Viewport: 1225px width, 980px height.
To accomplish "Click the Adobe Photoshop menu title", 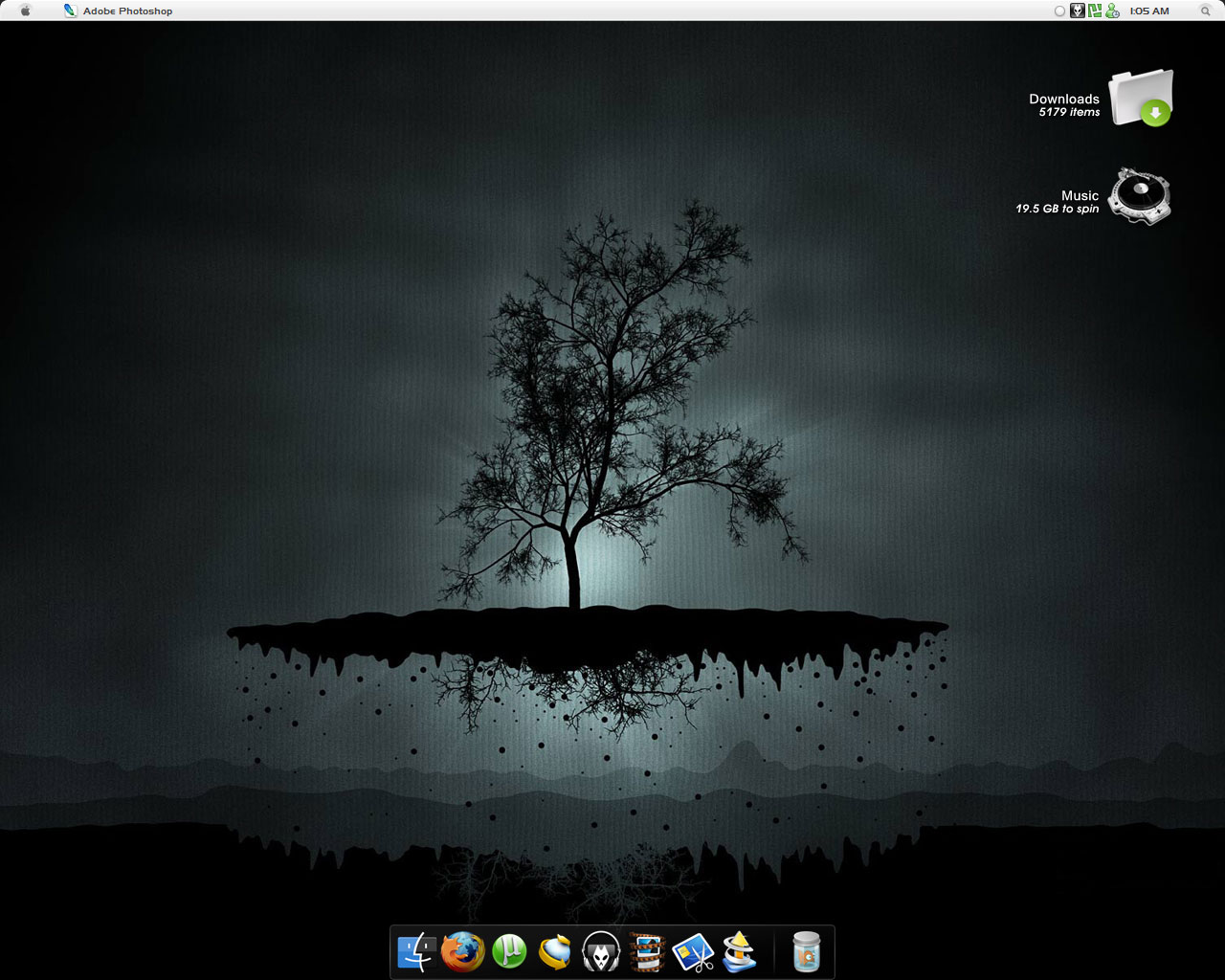I will pos(127,11).
